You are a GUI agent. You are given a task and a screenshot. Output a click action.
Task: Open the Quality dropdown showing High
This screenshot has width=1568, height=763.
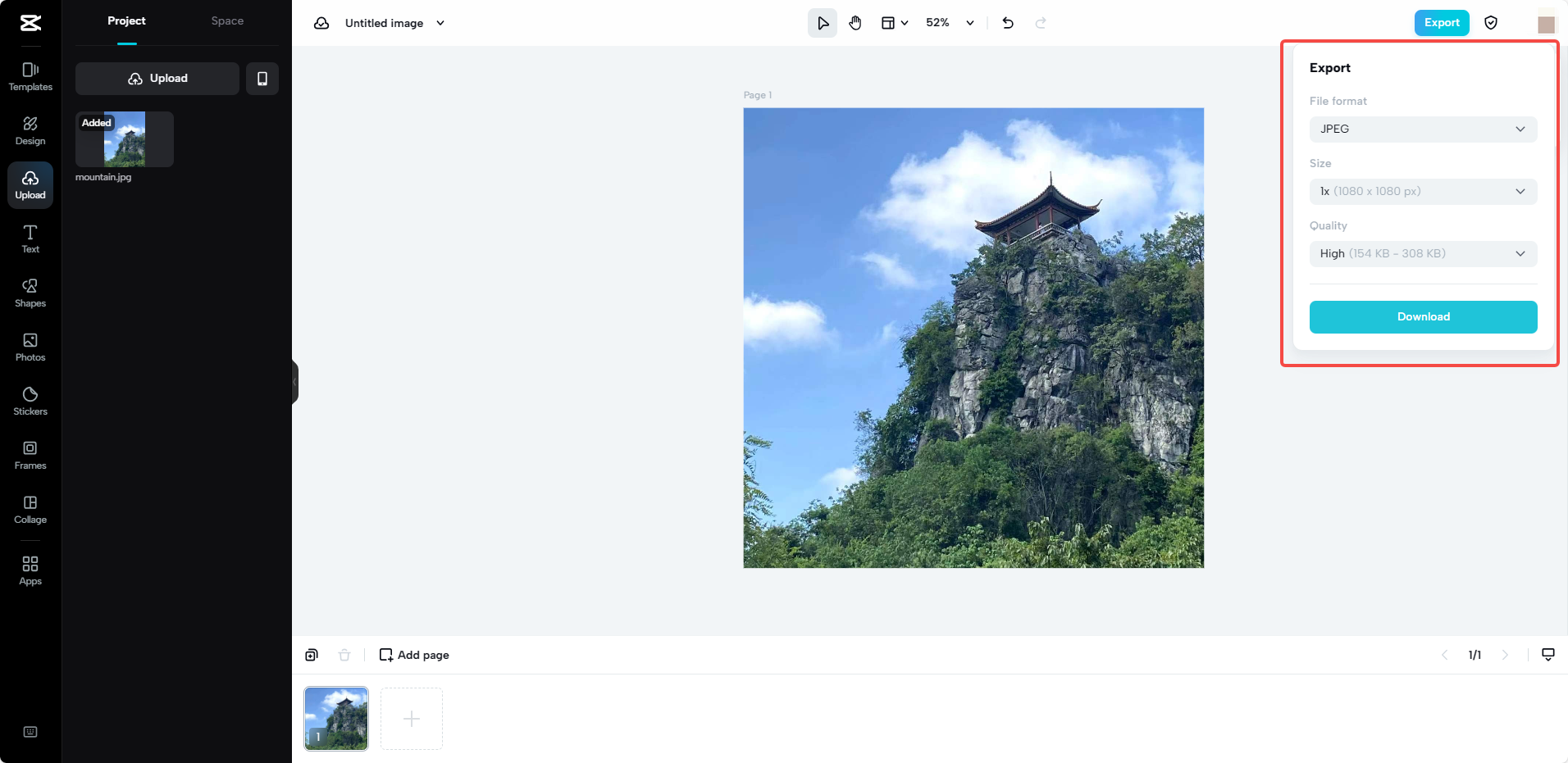coord(1423,253)
